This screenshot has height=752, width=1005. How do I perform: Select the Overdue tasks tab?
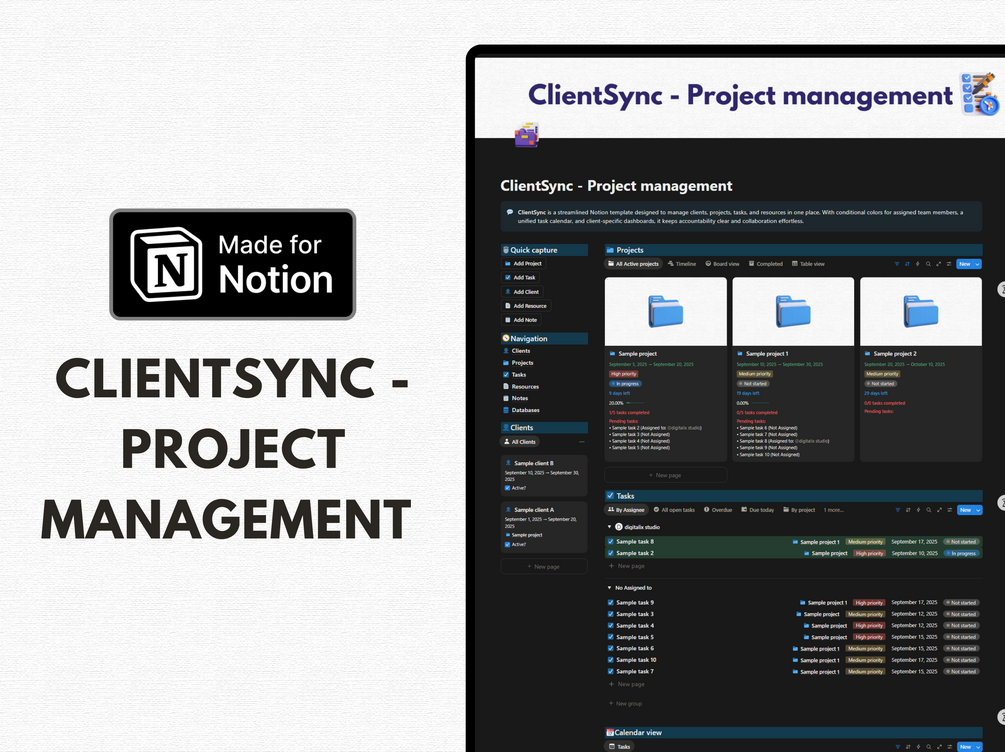tap(718, 510)
